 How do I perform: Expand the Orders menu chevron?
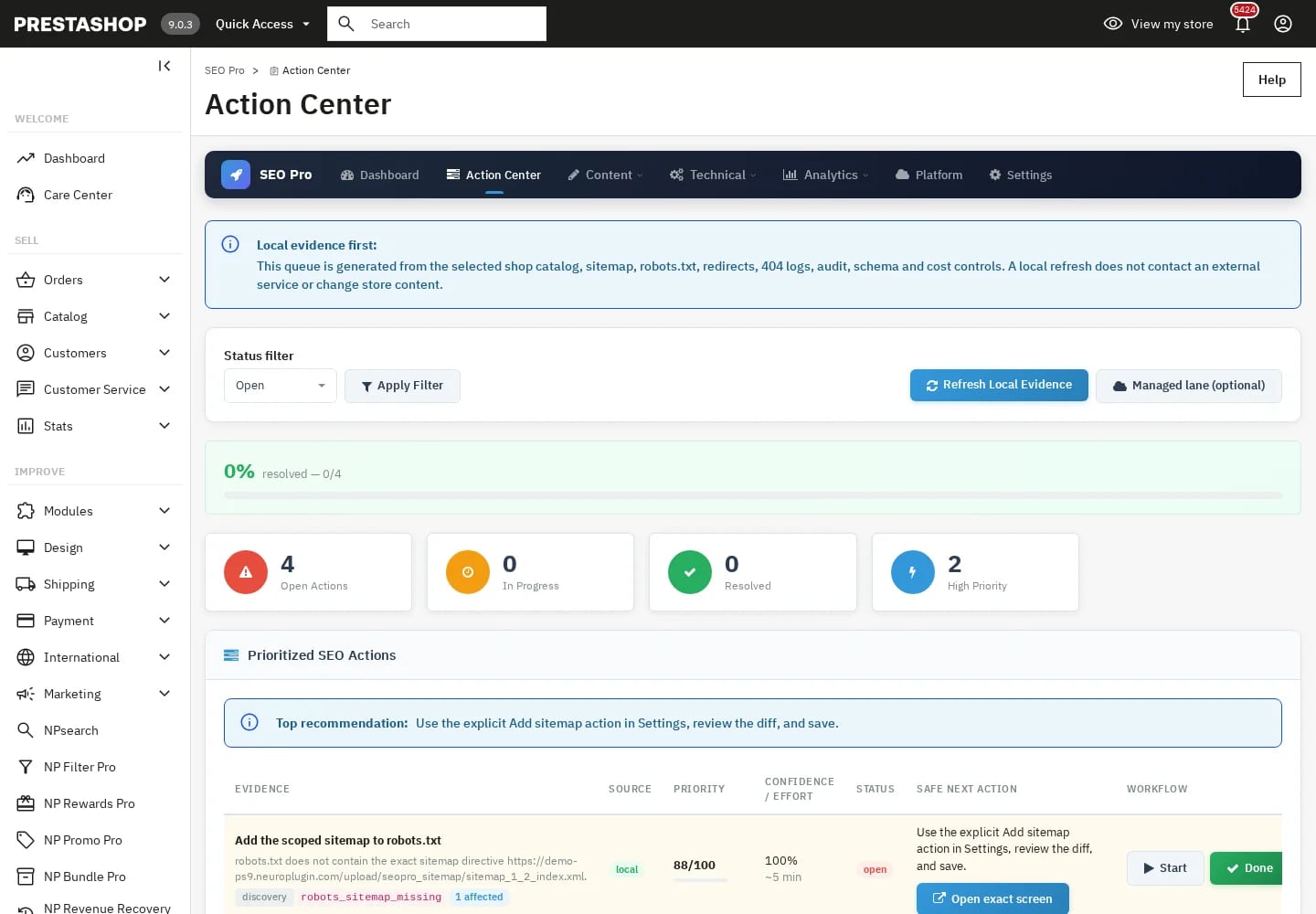click(x=164, y=280)
